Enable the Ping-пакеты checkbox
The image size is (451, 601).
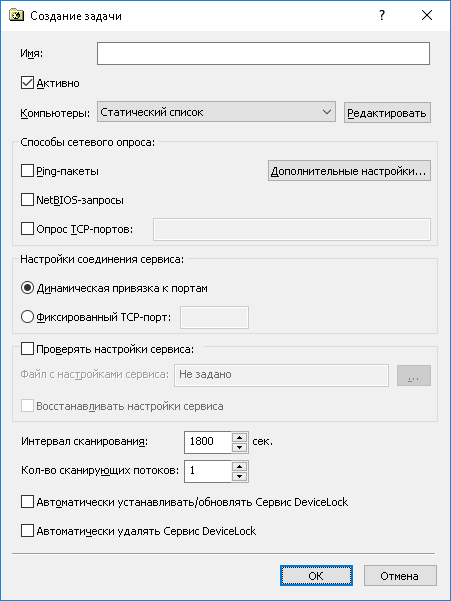(x=27, y=171)
